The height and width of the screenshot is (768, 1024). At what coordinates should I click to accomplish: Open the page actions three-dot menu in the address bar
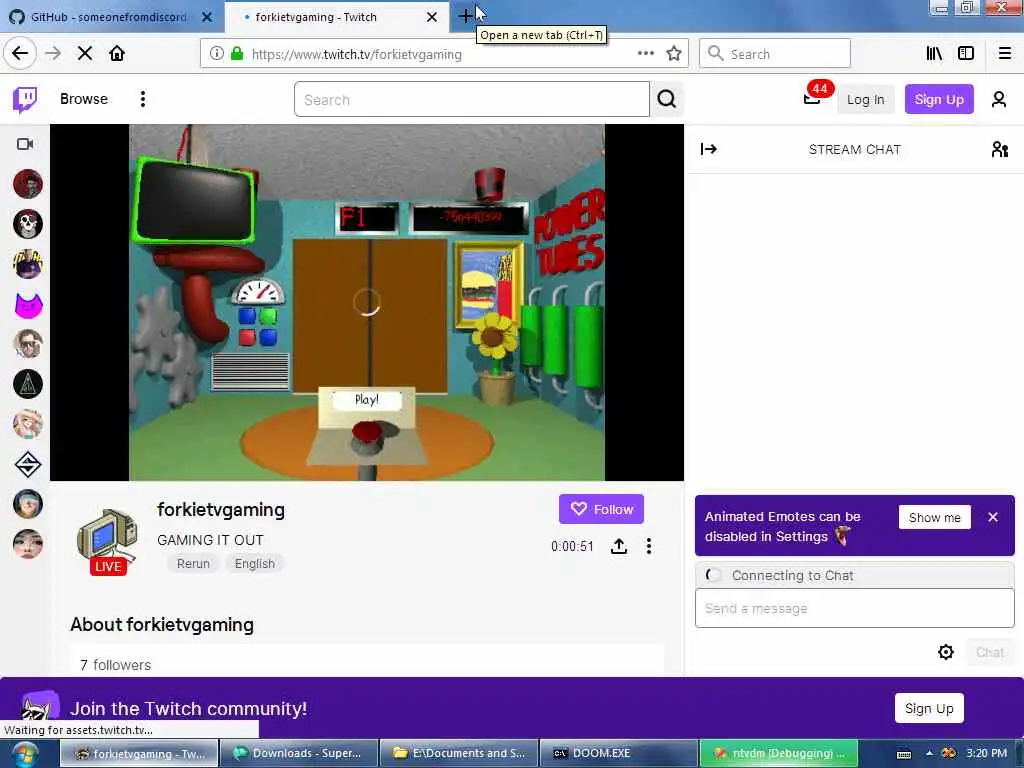click(645, 54)
